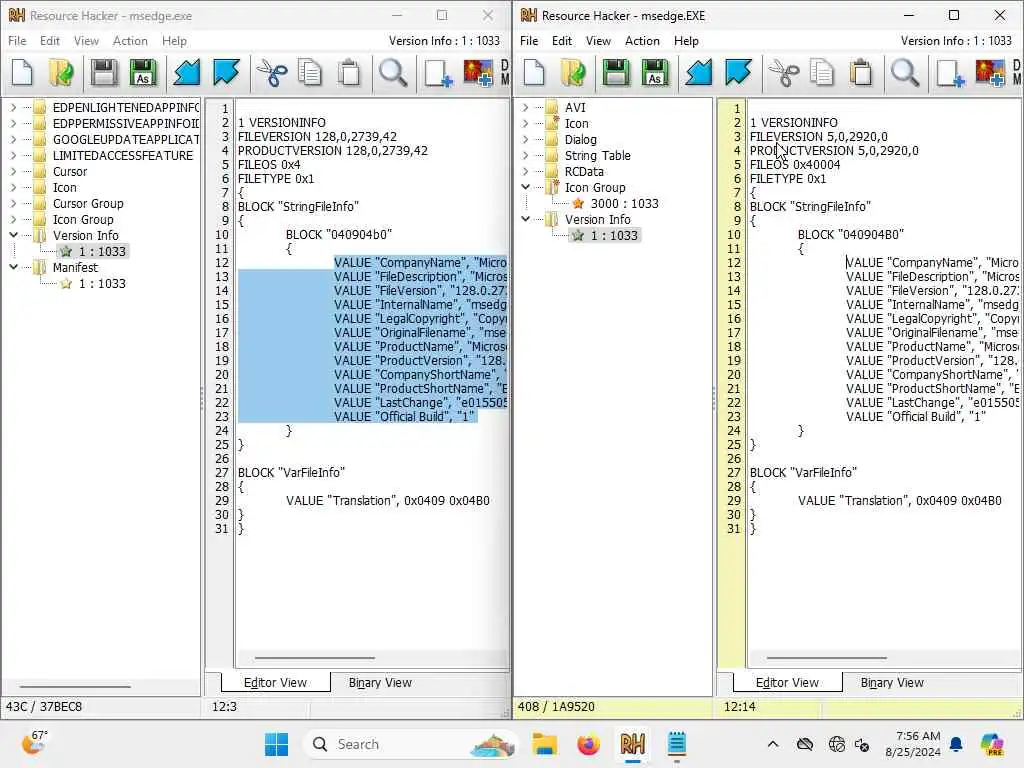Image resolution: width=1024 pixels, height=768 pixels.
Task: Click right-pointing blue arrow icon in left window
Action: click(226, 72)
